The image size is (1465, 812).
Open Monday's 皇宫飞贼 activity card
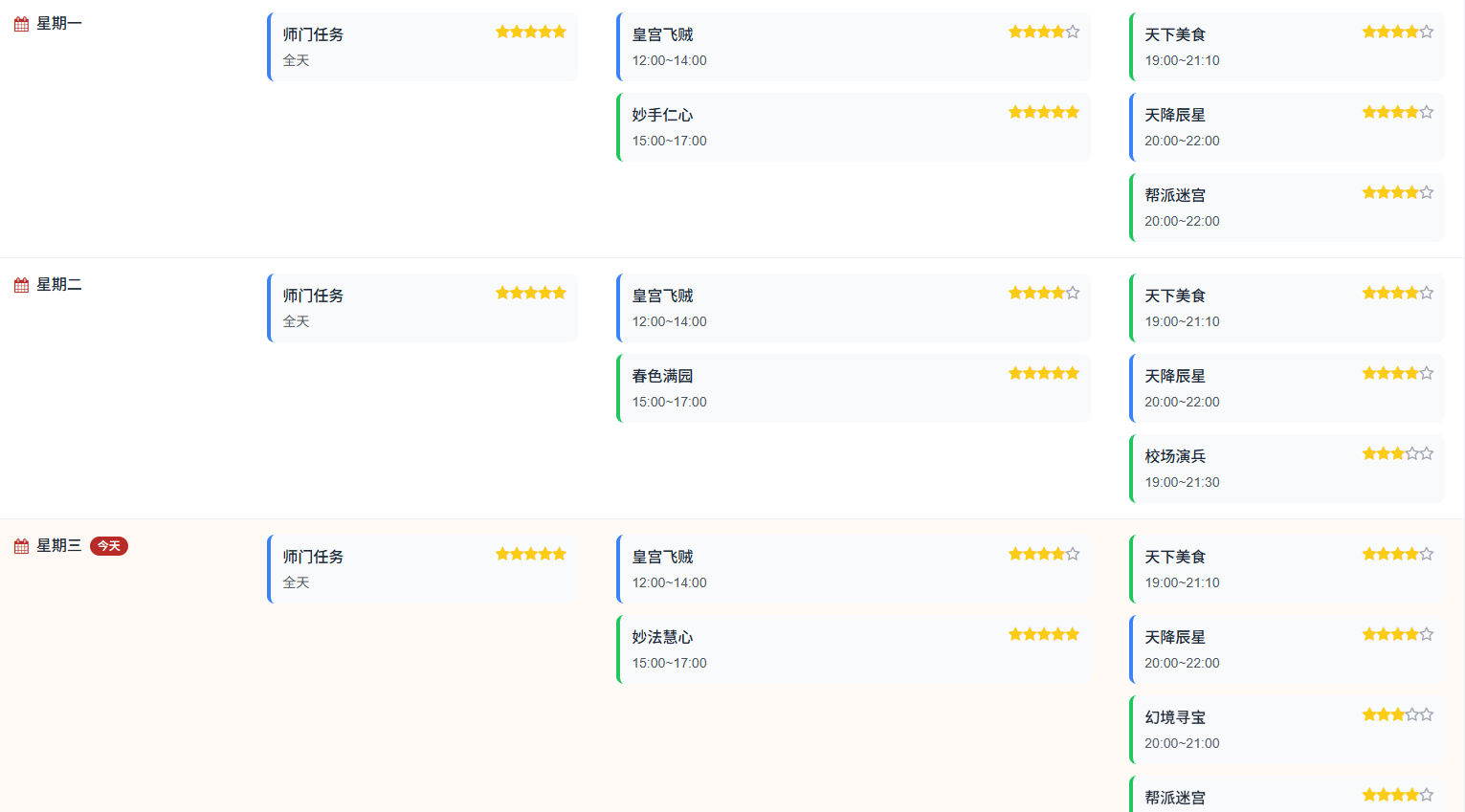tap(854, 47)
